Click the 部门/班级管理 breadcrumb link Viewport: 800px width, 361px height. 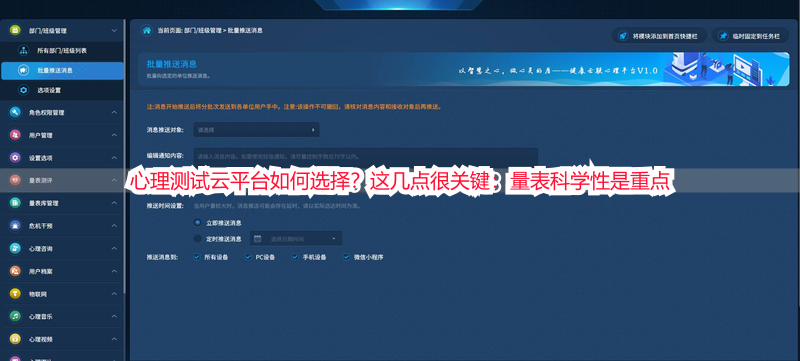coord(203,31)
